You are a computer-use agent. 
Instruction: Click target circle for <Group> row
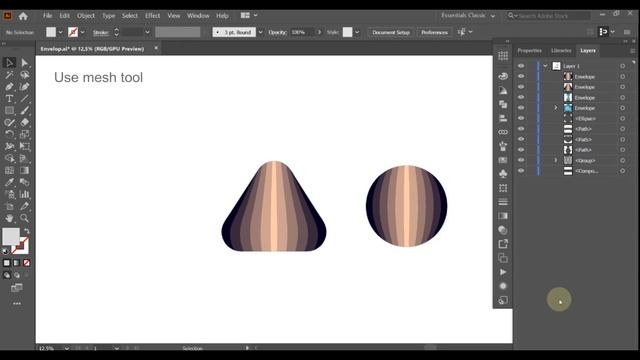(622, 160)
